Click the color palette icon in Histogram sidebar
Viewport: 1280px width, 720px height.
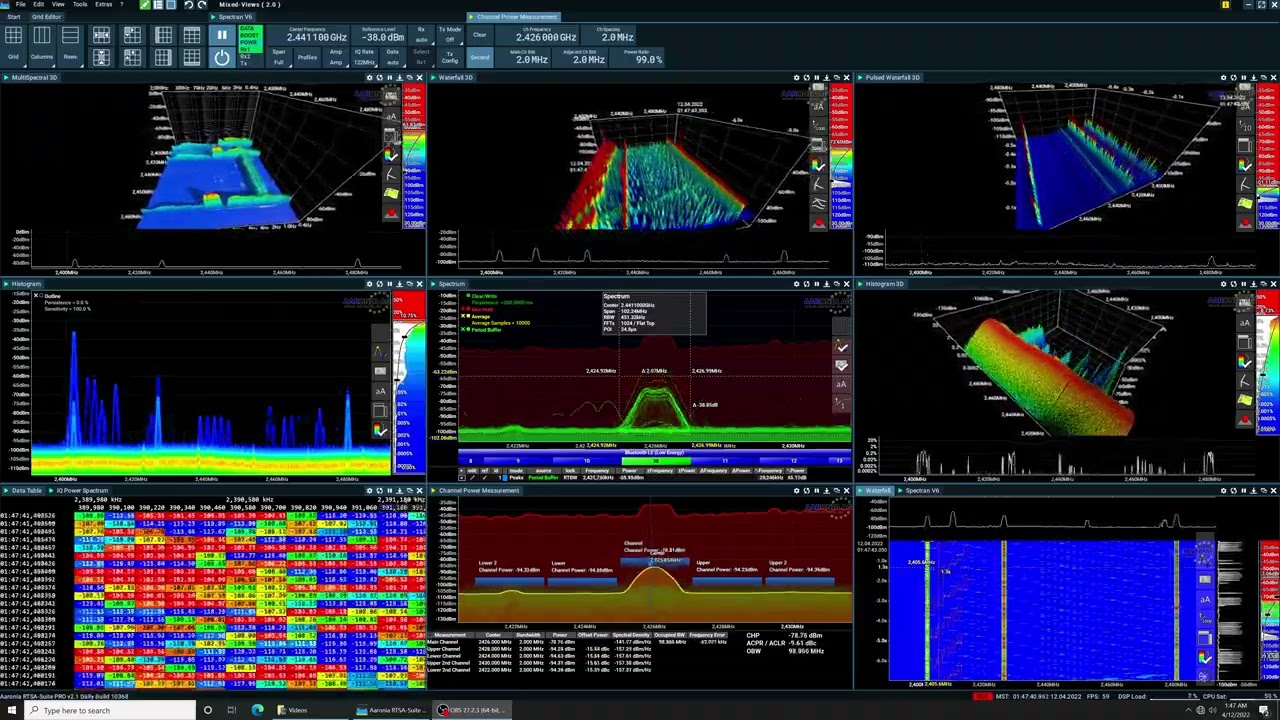380,431
